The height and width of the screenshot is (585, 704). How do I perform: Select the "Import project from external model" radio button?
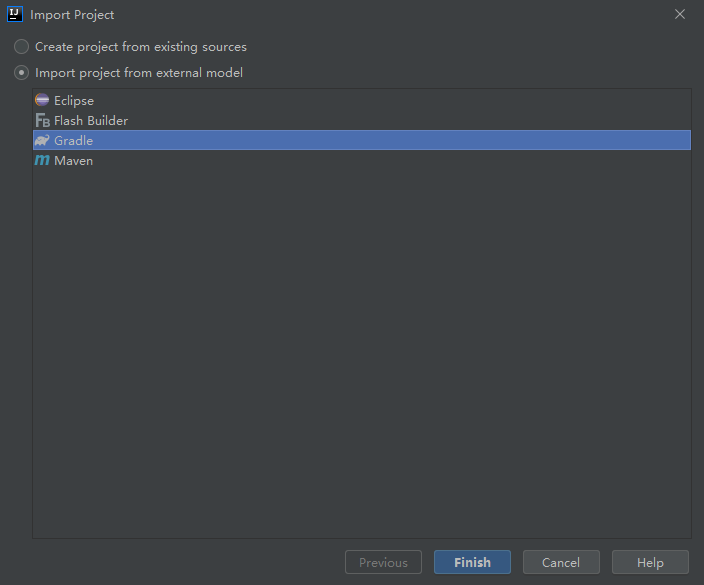pyautogui.click(x=21, y=72)
